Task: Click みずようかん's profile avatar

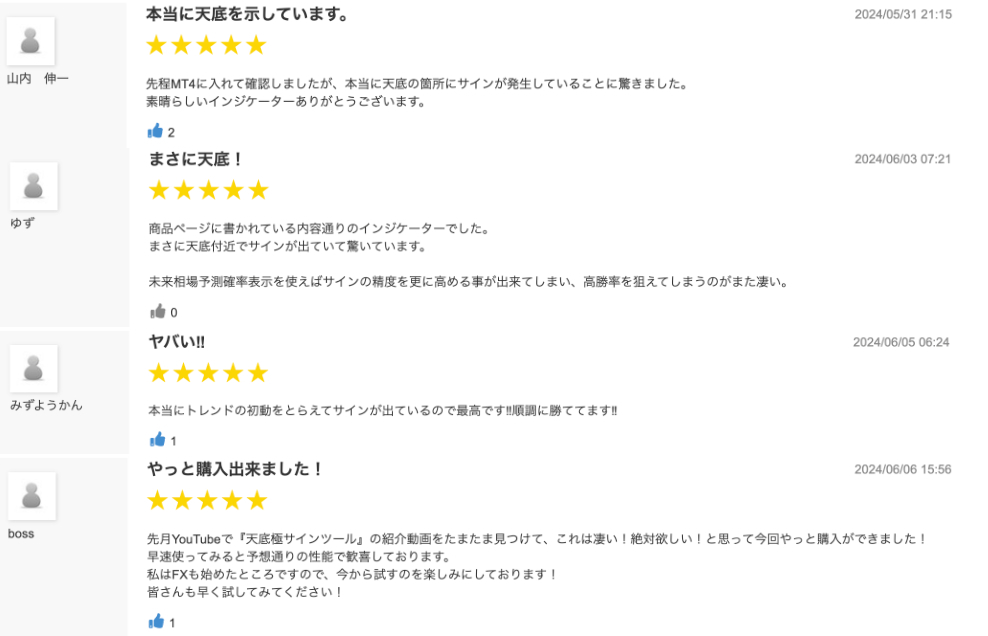Action: coord(33,368)
